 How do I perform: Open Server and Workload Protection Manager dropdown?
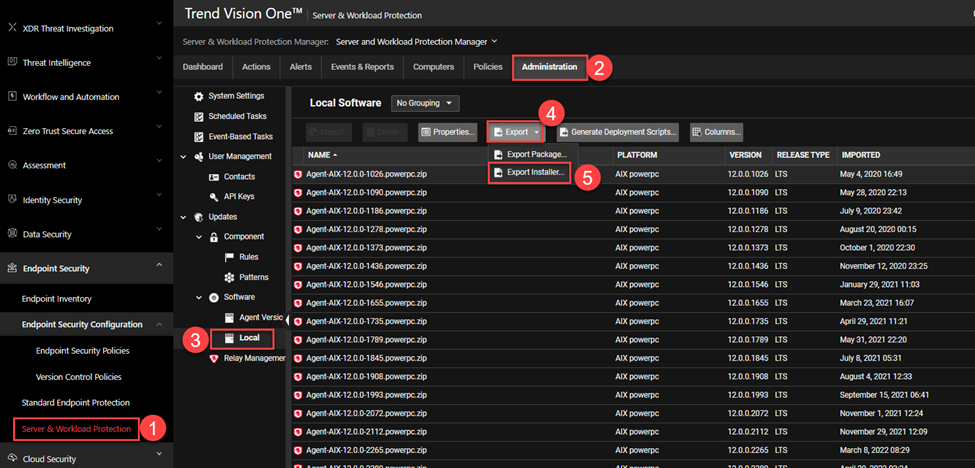pyautogui.click(x=417, y=42)
